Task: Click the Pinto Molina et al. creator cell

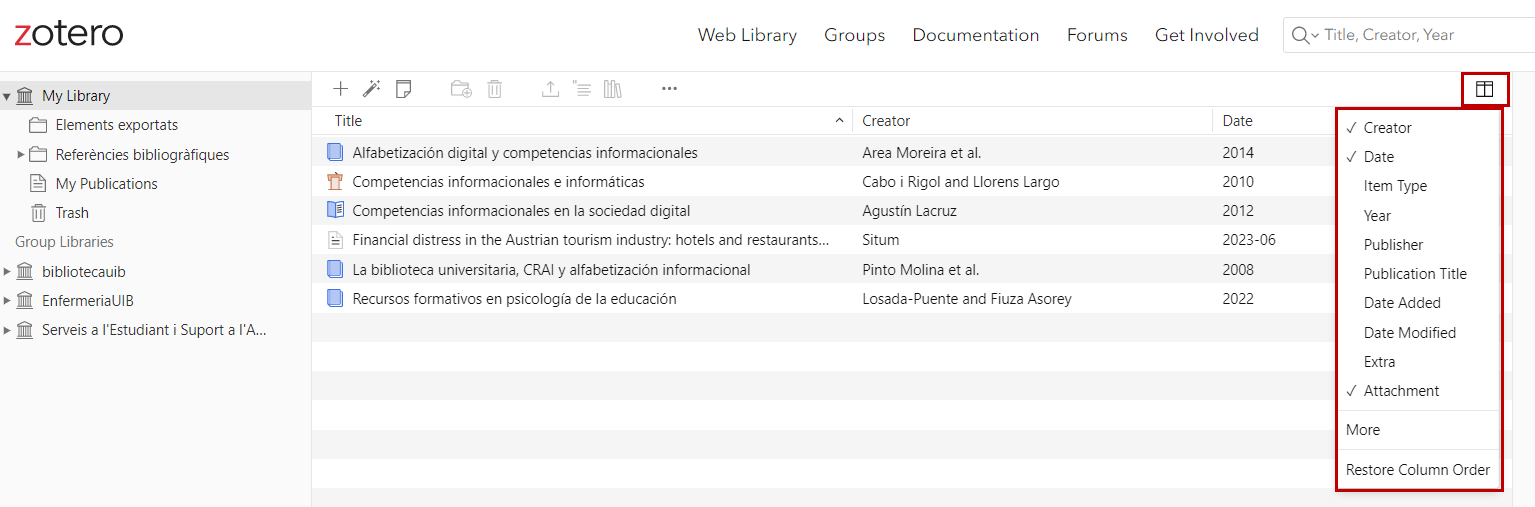Action: 921,269
